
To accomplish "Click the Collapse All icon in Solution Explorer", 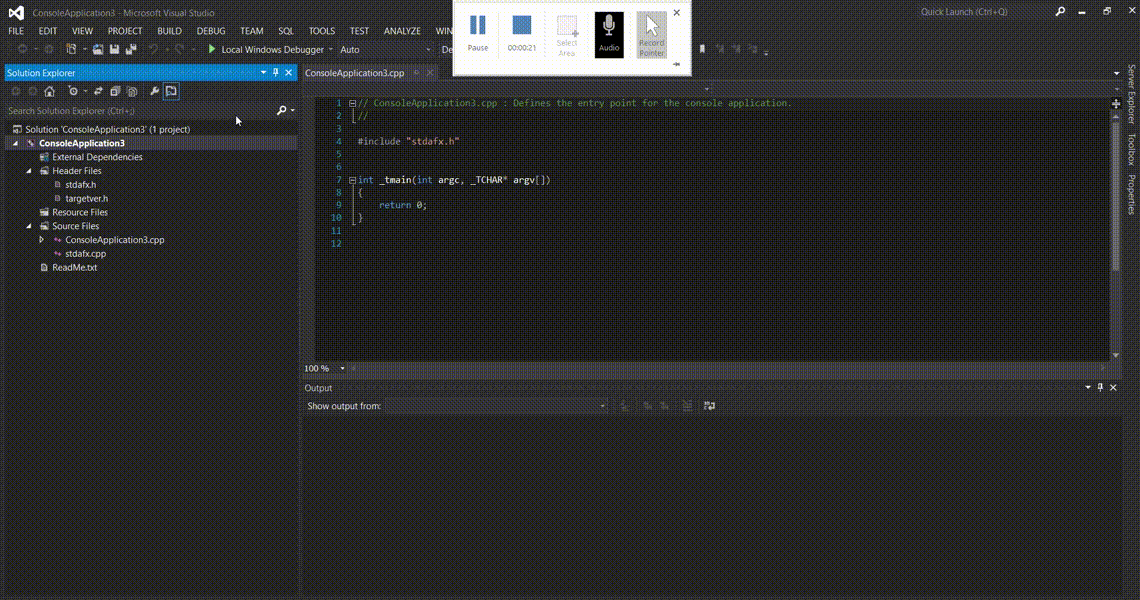I will [x=115, y=92].
